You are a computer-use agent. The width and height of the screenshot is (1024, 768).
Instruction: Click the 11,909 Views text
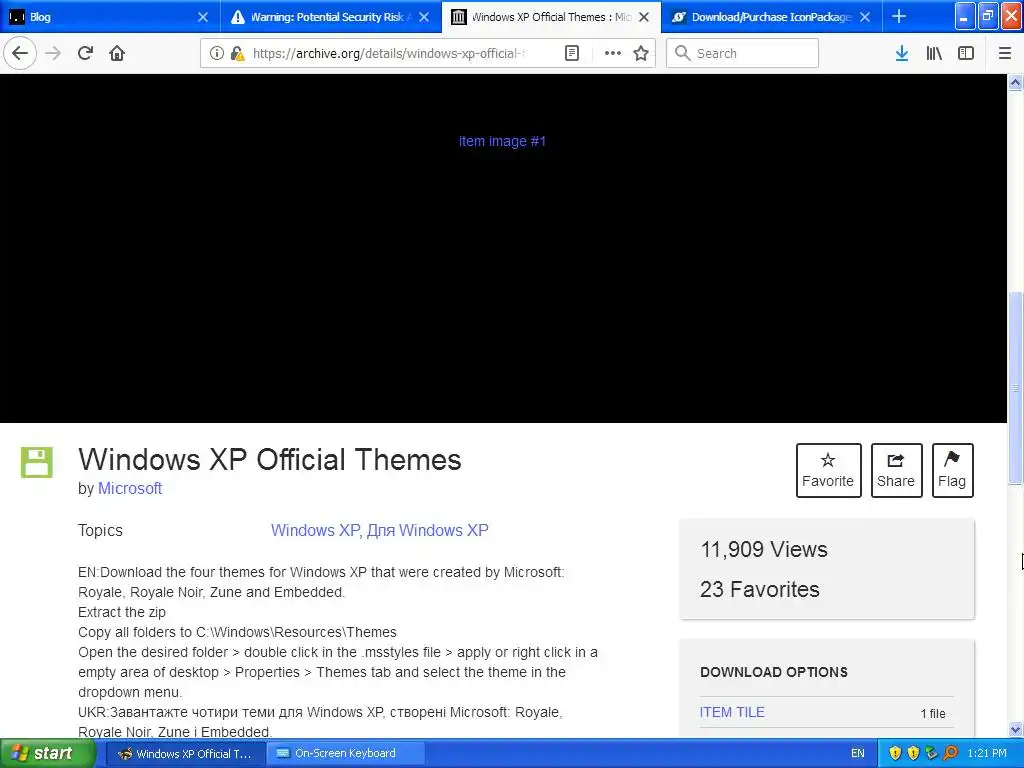coord(763,549)
